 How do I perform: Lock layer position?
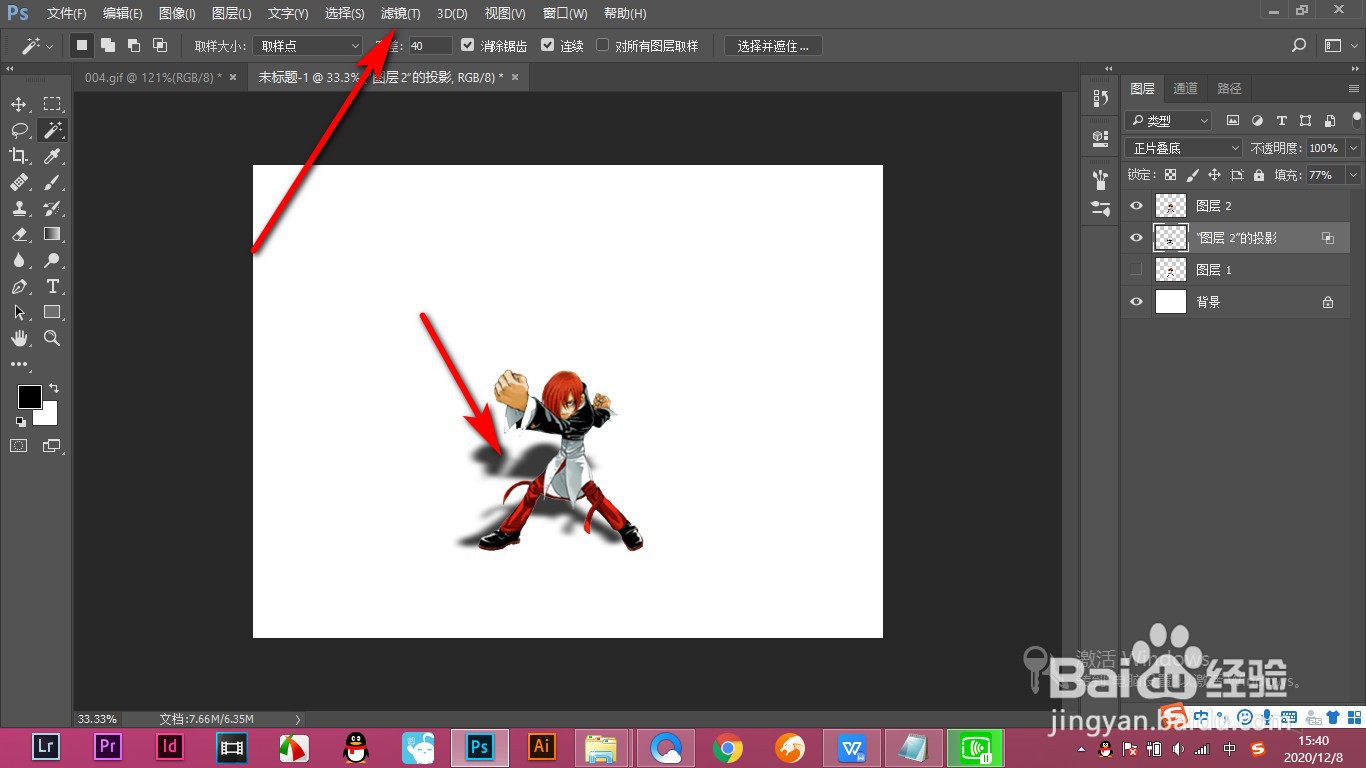1214,175
